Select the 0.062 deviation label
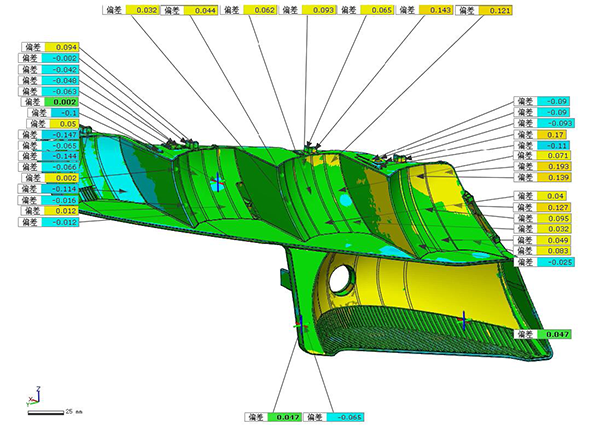This screenshot has height=425, width=600. [x=260, y=9]
